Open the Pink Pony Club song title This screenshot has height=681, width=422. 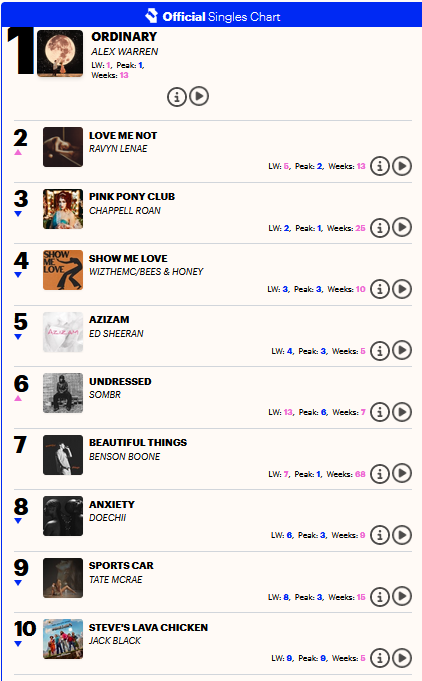coord(132,196)
